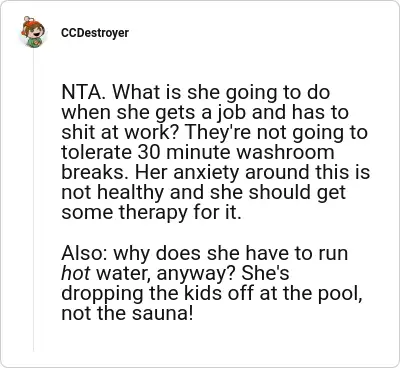Click the line when she gets a job

click(205, 113)
